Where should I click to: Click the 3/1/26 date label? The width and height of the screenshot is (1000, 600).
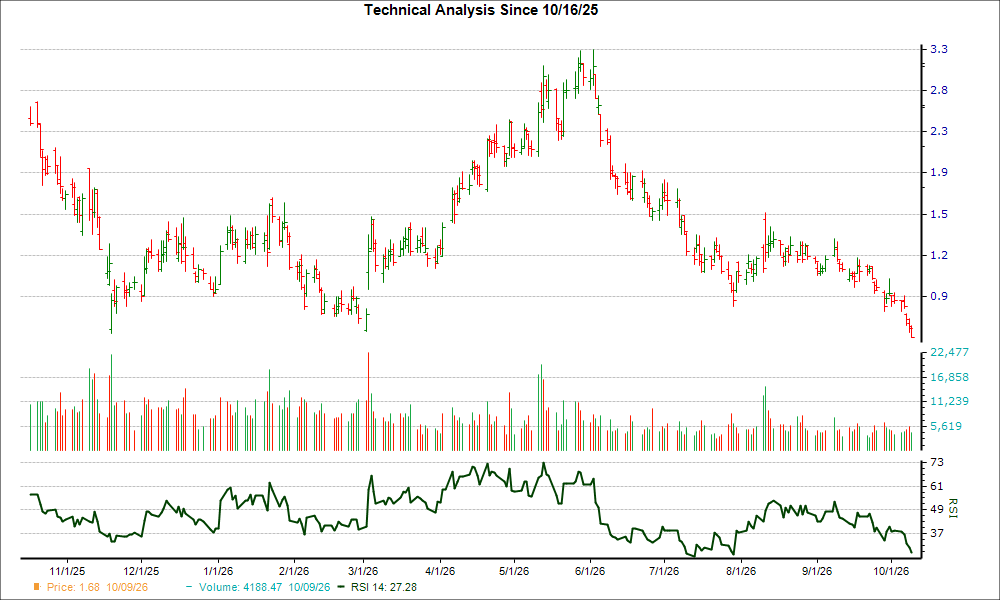point(363,571)
